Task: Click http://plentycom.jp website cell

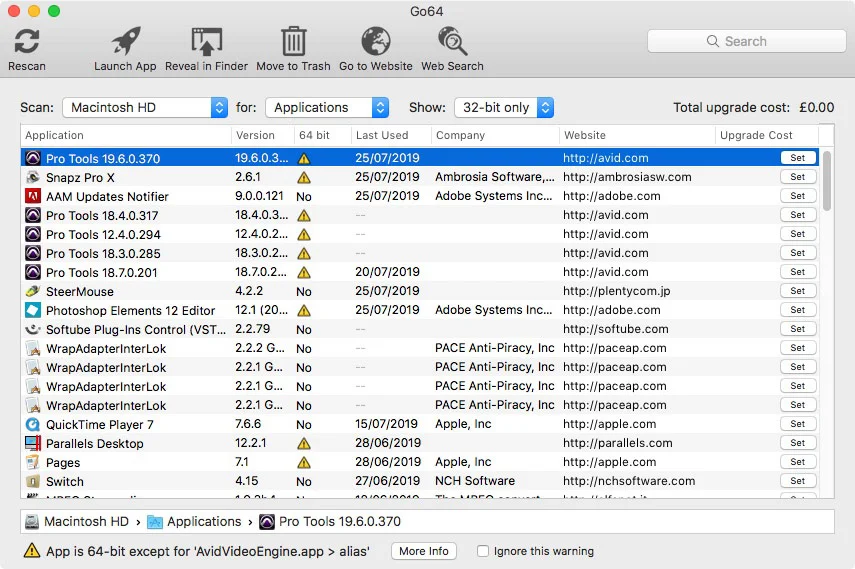Action: [617, 291]
